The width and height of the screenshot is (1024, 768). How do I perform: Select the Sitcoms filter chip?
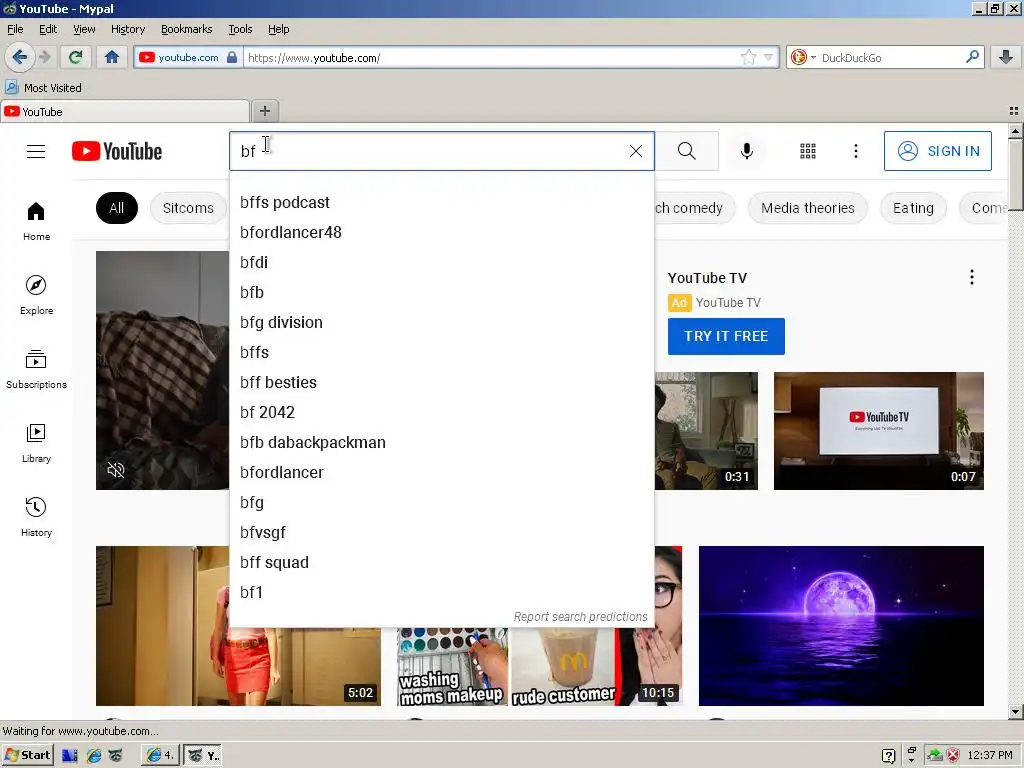(x=188, y=208)
